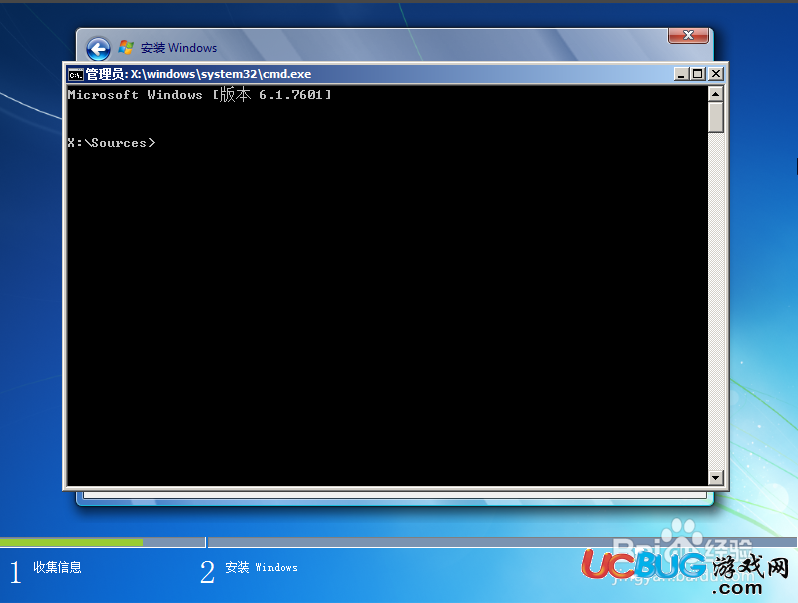Click the Microsoft Windows version text line
798x603 pixels.
pos(200,95)
